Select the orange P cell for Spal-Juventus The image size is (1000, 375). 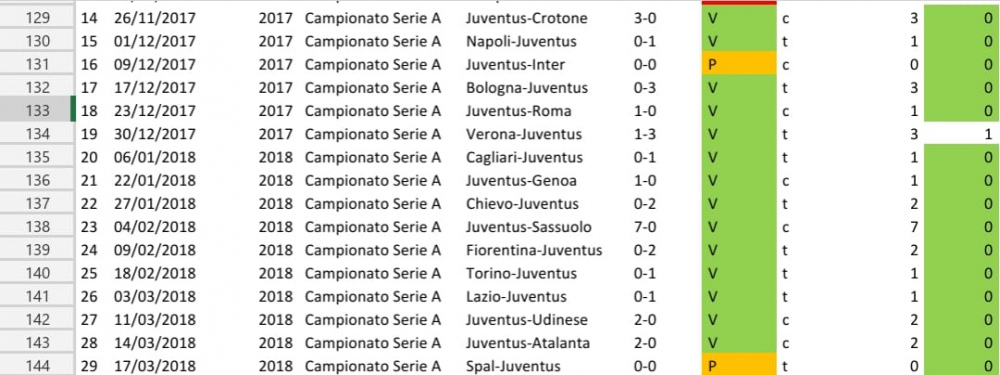pos(739,366)
